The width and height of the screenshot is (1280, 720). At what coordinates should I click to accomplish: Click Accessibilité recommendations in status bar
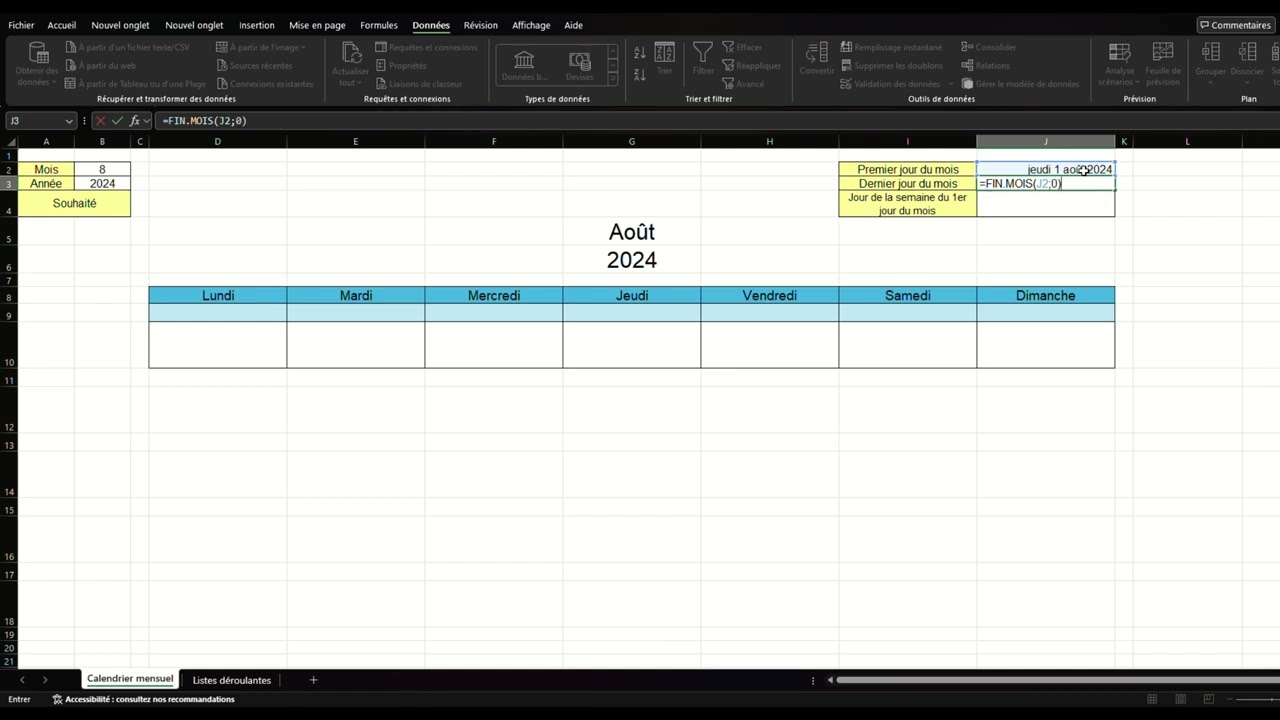tap(143, 699)
